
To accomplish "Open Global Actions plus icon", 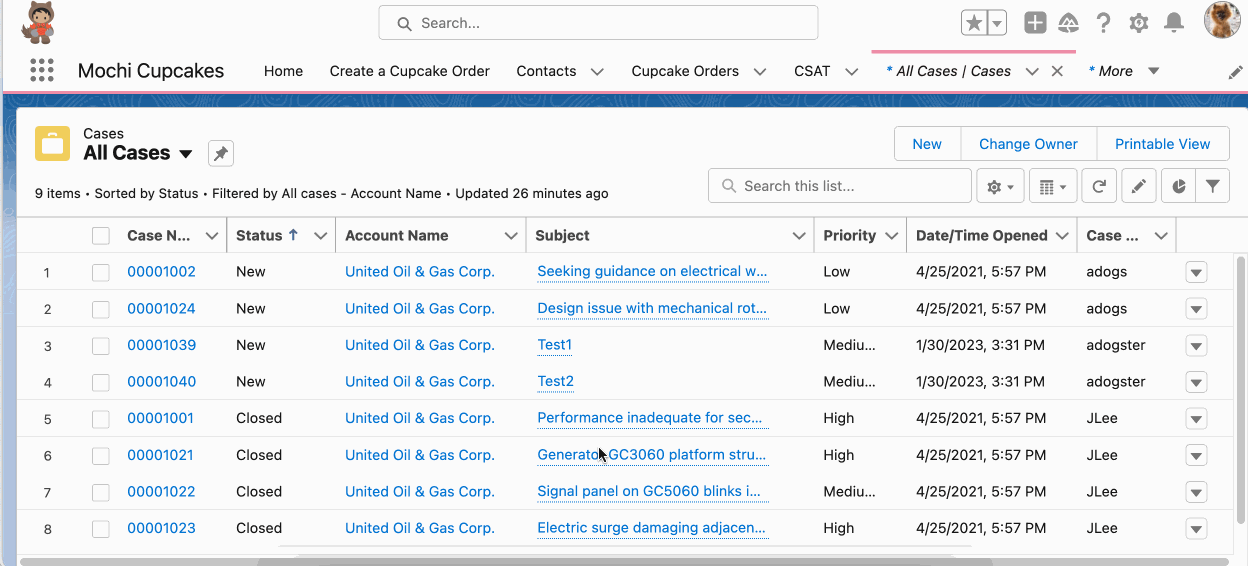I will pyautogui.click(x=1035, y=23).
